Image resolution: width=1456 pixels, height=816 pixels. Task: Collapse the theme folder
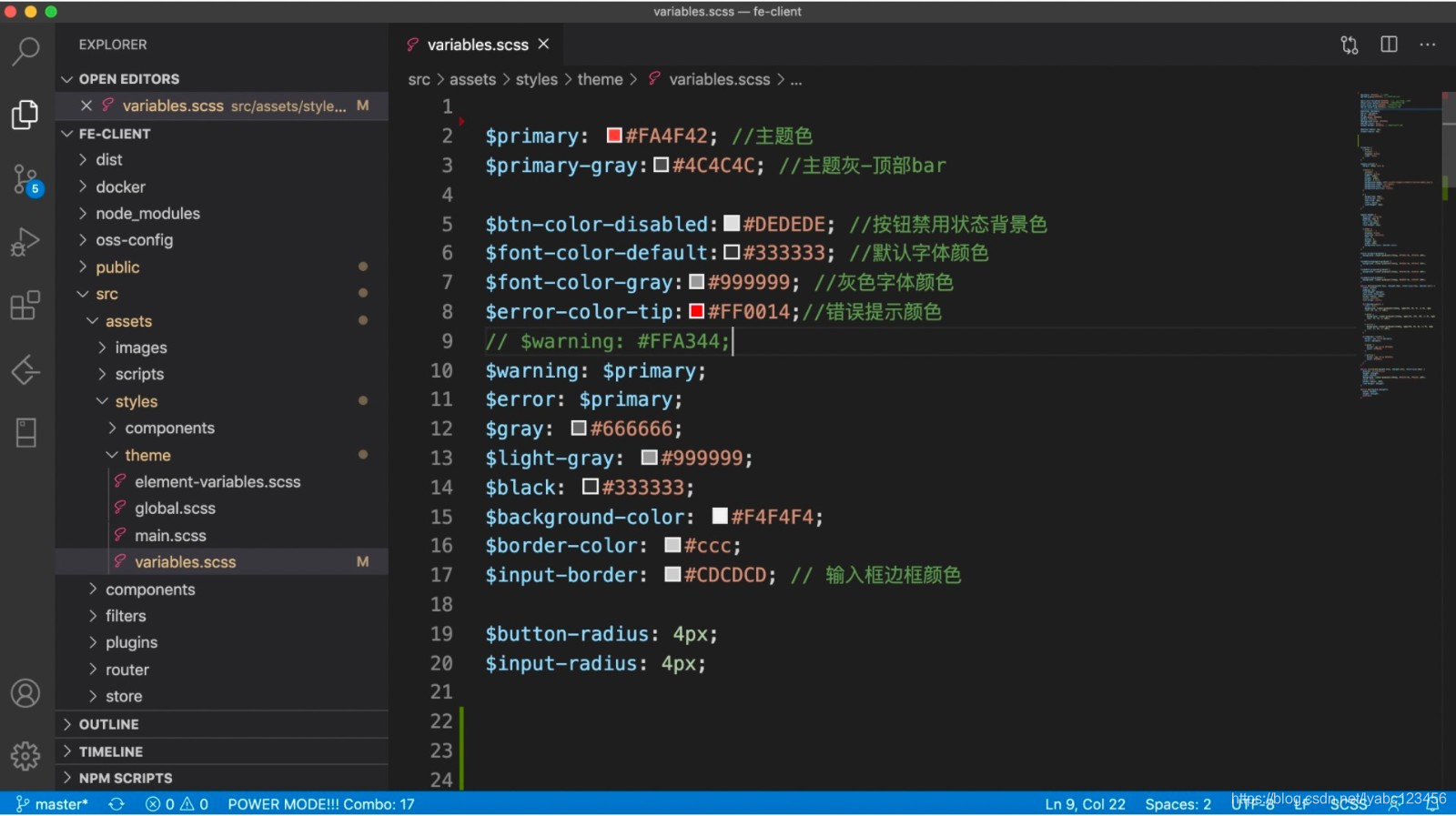(x=222, y=455)
